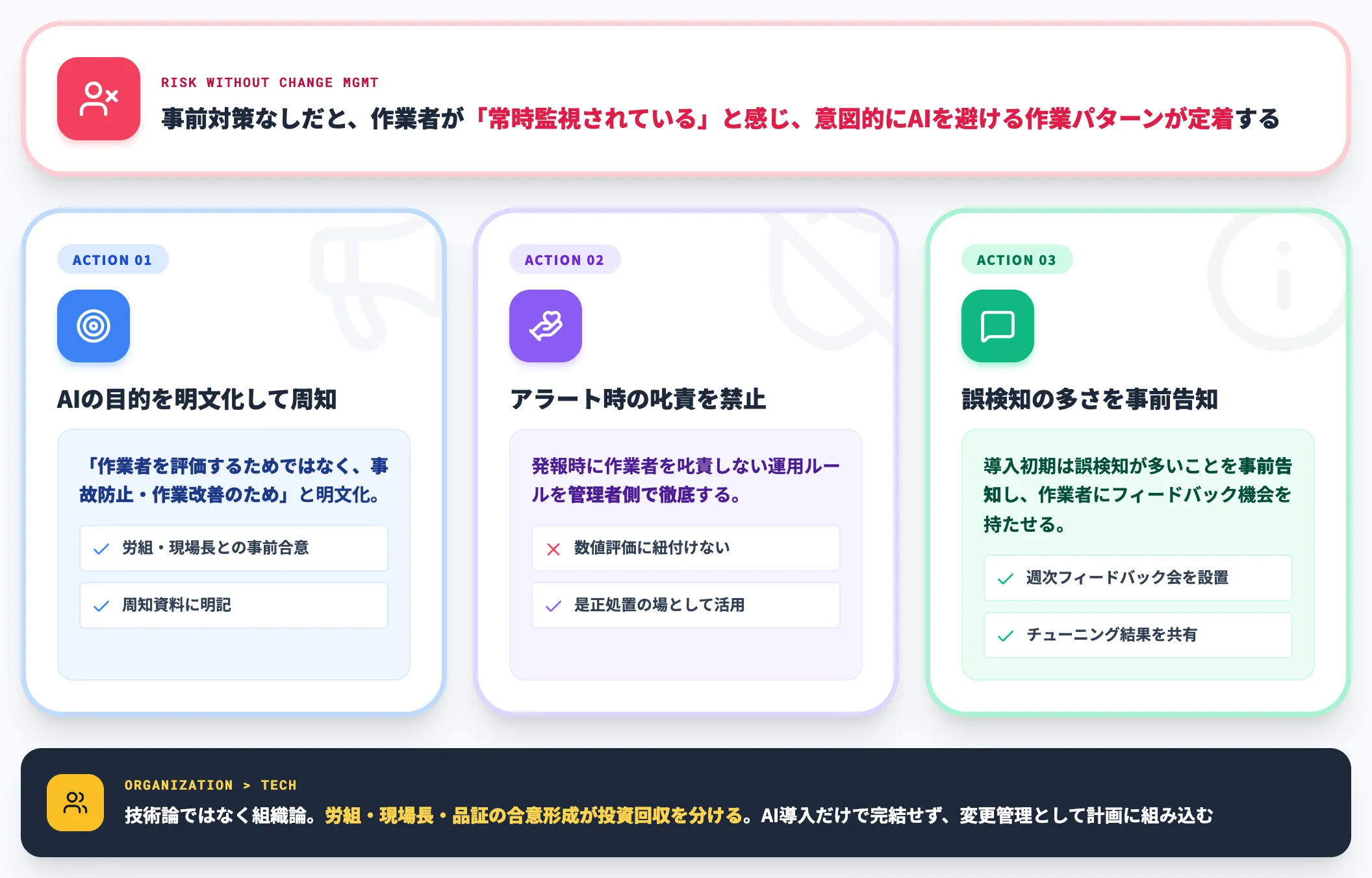
Task: Click the green chat bubble icon for Action 03
Action: (998, 326)
